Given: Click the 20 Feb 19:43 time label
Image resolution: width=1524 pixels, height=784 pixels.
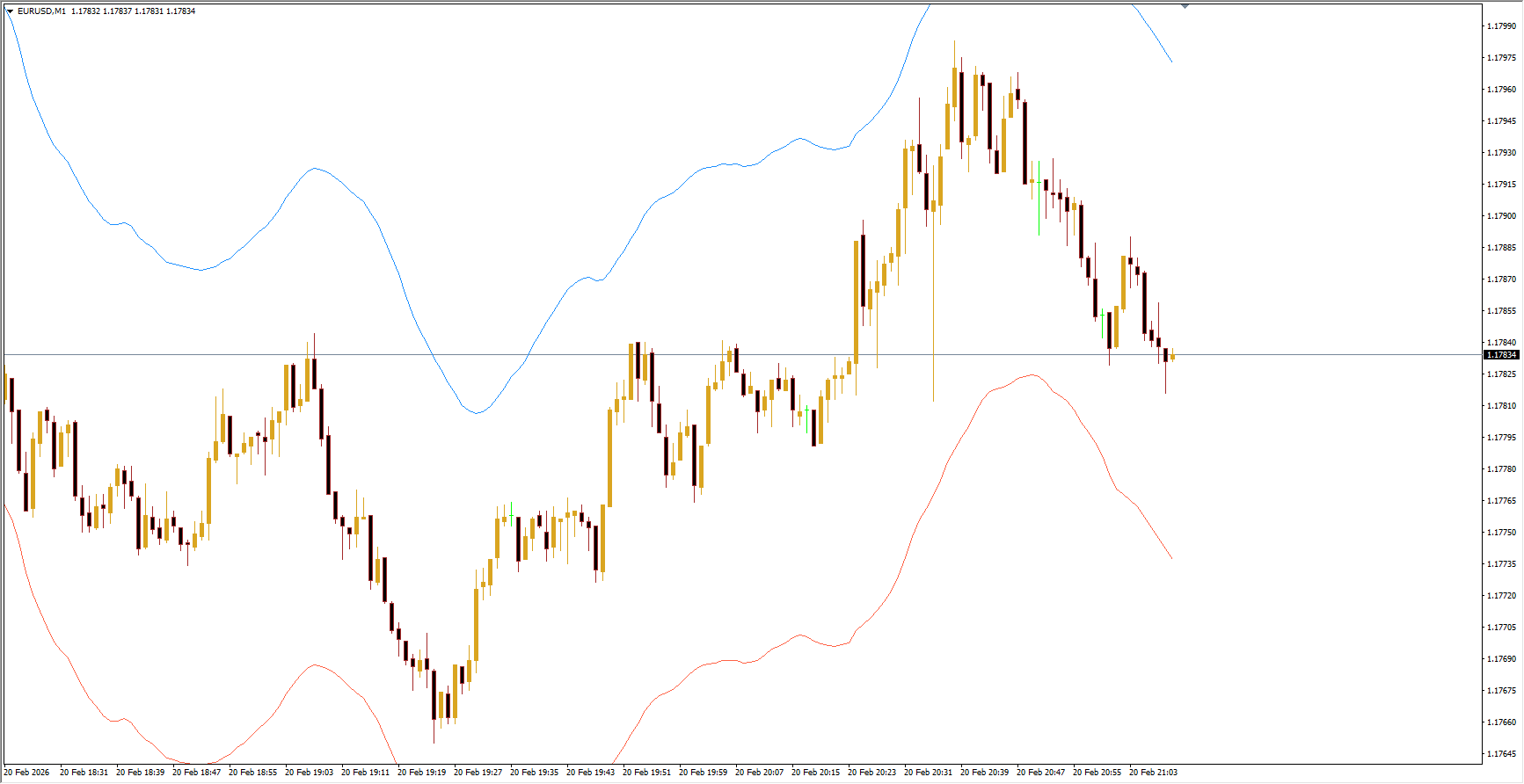Looking at the screenshot, I should tap(590, 773).
